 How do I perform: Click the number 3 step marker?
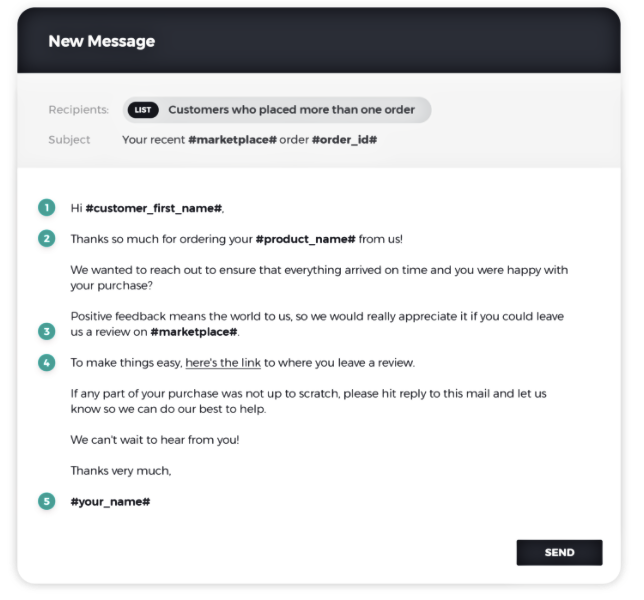pos(46,331)
